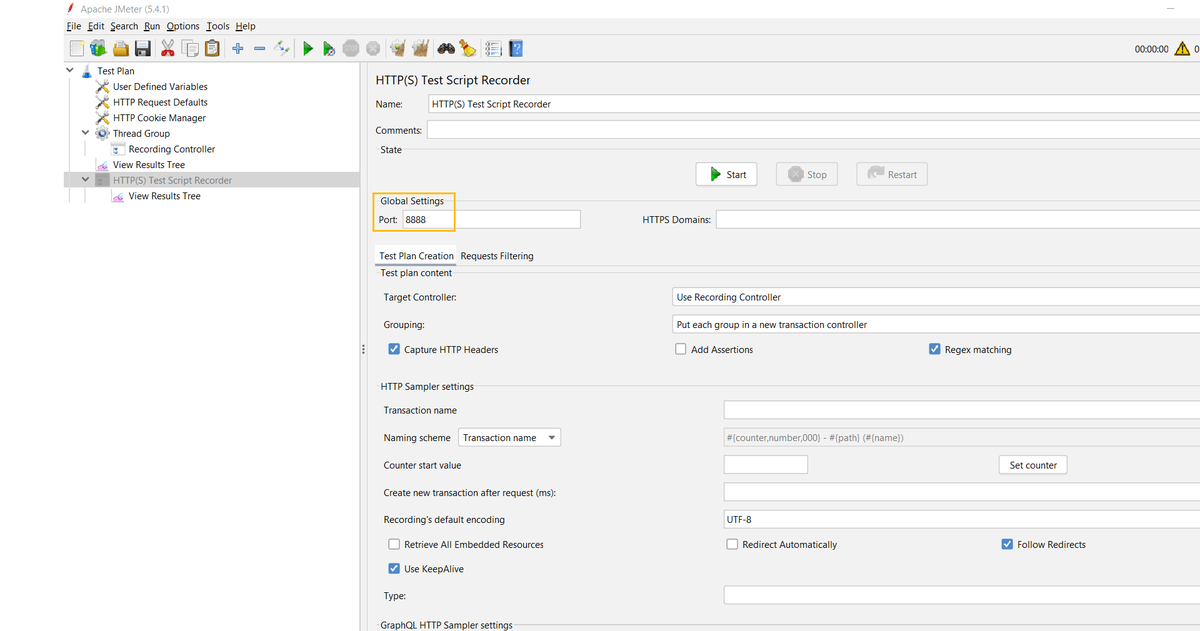
Task: Click the Copy toolbar icon
Action: point(190,48)
